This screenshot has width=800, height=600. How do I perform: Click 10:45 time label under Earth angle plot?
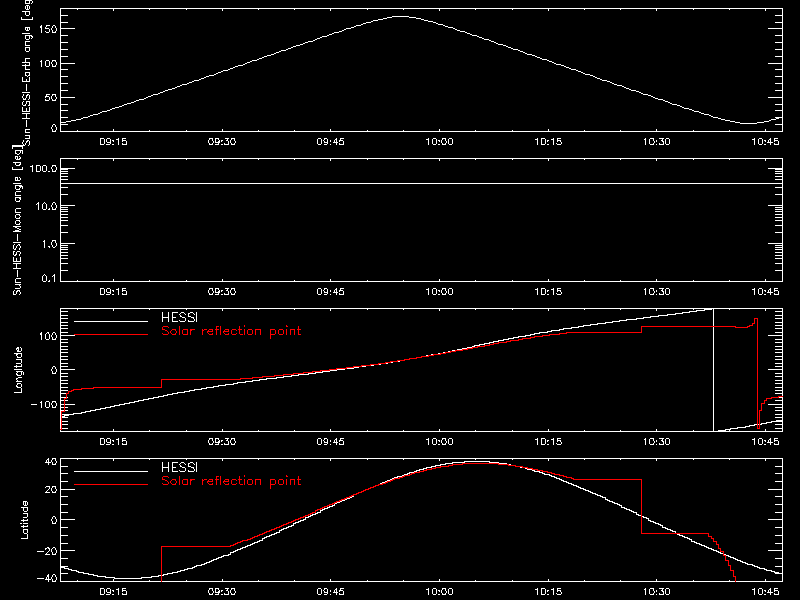point(765,142)
